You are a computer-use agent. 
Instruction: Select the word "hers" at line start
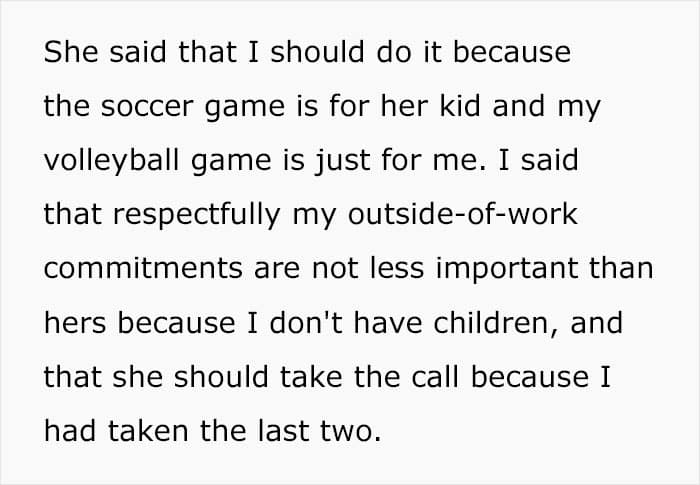click(x=75, y=322)
